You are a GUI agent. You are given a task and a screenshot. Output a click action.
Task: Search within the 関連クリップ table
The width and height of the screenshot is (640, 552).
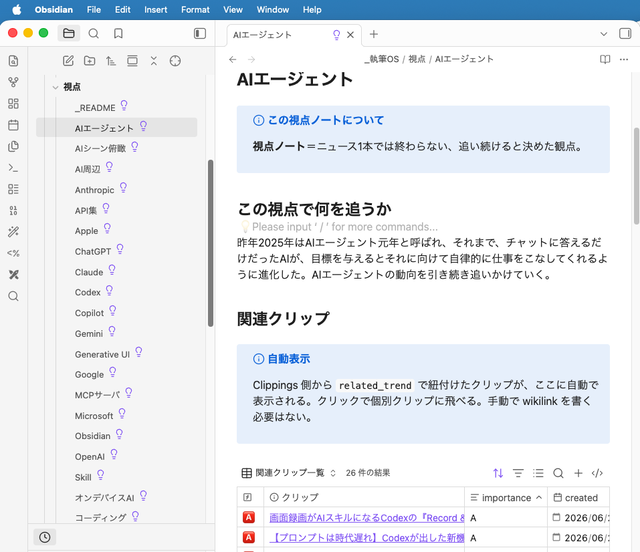pos(558,473)
